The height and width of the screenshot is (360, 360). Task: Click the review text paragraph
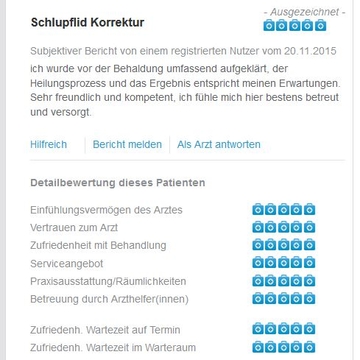185,91
